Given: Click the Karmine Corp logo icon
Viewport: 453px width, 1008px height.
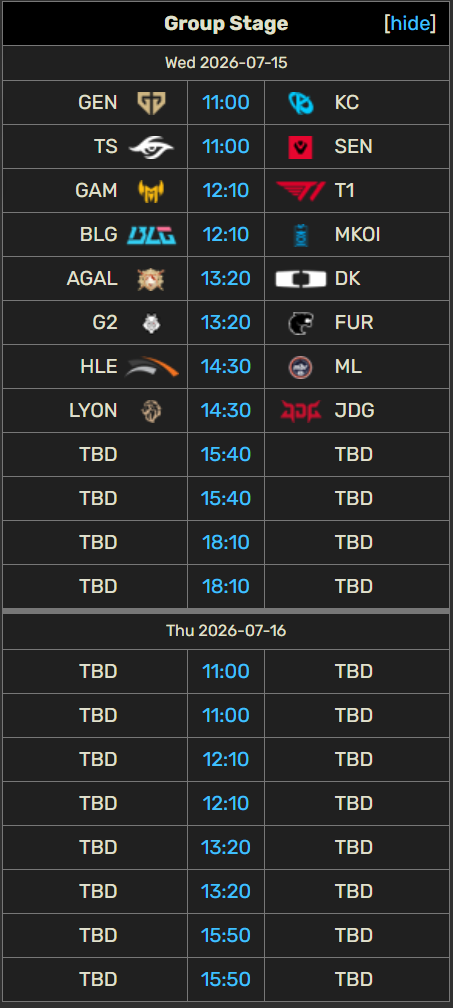Looking at the screenshot, I should [x=300, y=102].
